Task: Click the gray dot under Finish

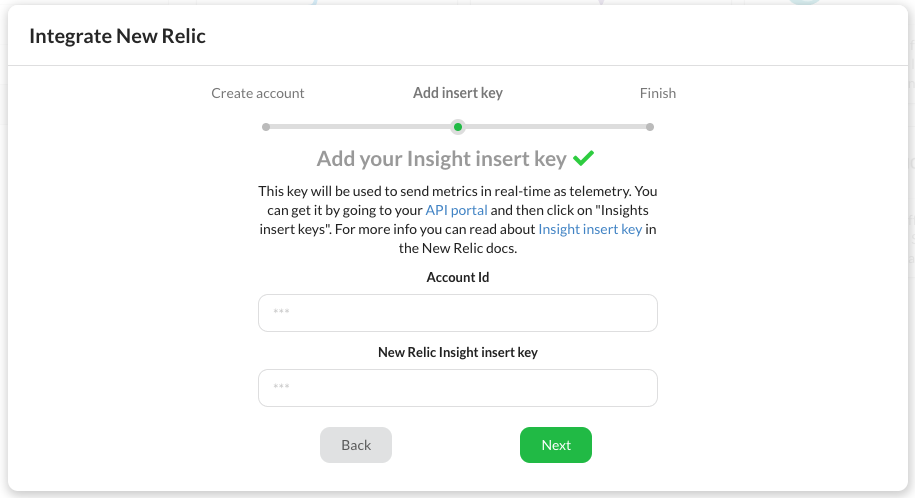Action: click(x=650, y=127)
